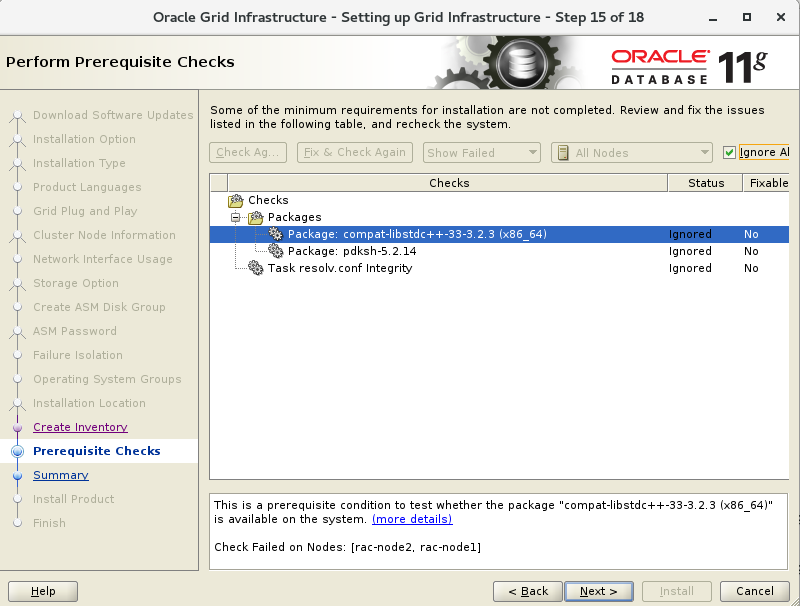Click the Installation Type step
The height and width of the screenshot is (606, 800).
(79, 163)
